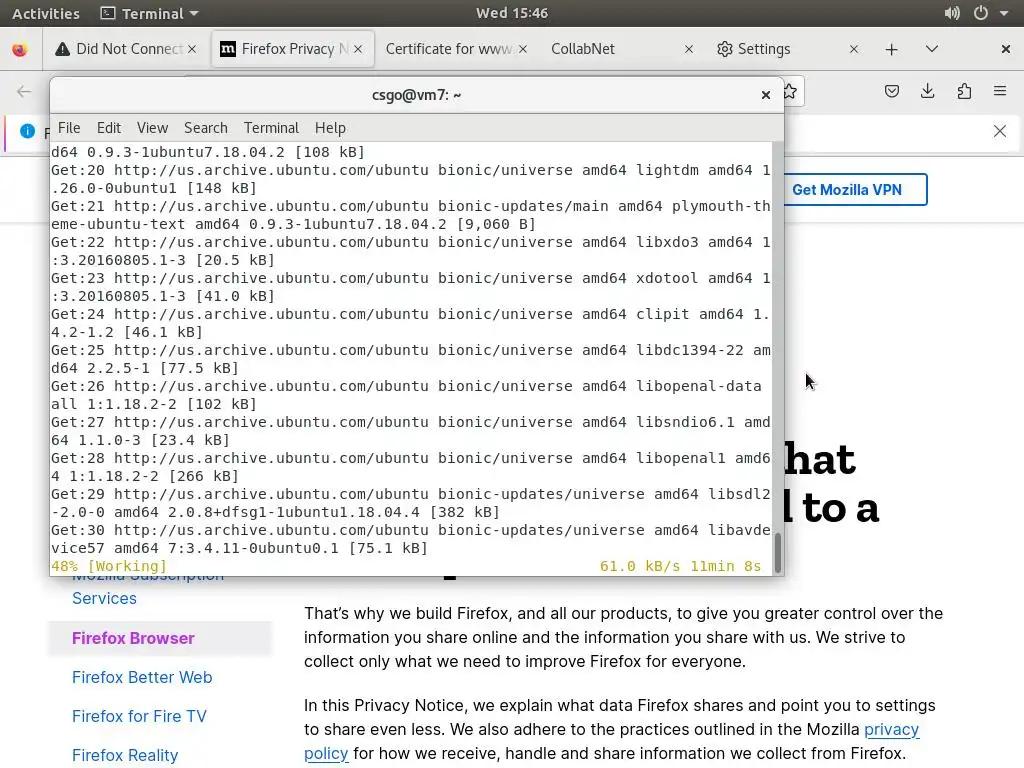Switch to the Settings tab
The height and width of the screenshot is (768, 1024).
click(787, 49)
